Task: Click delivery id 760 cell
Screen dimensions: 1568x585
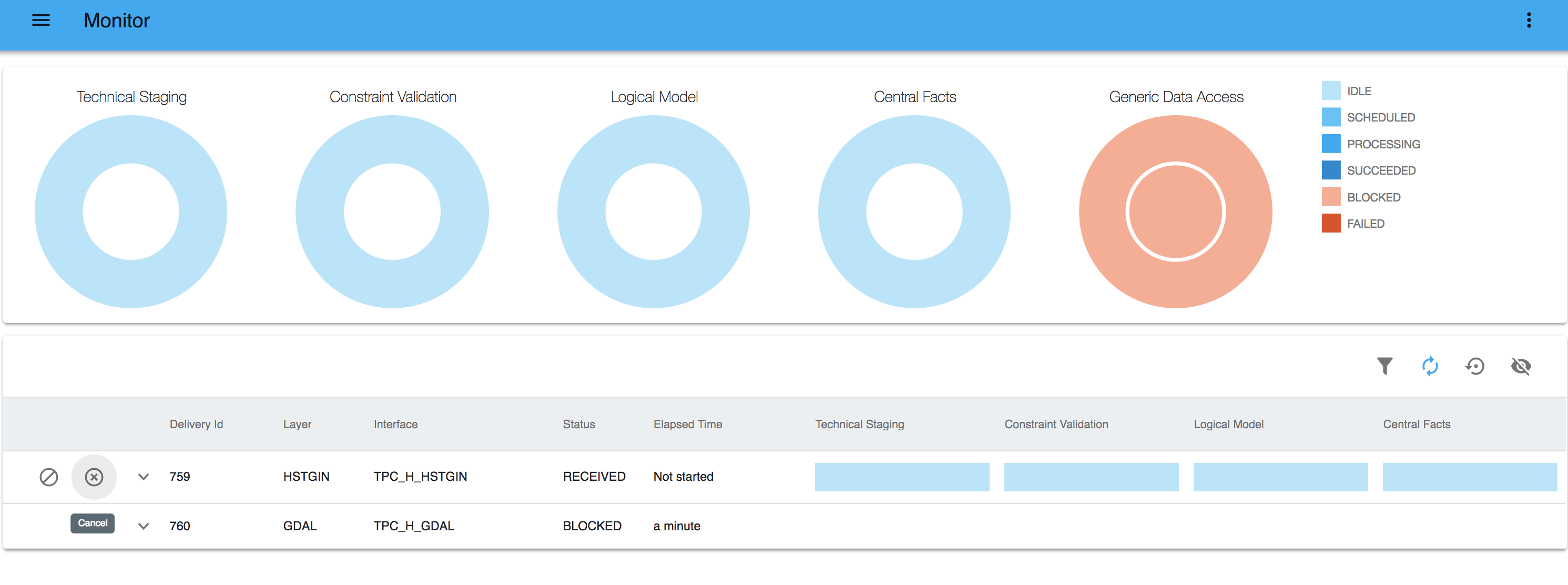Action: coord(179,526)
